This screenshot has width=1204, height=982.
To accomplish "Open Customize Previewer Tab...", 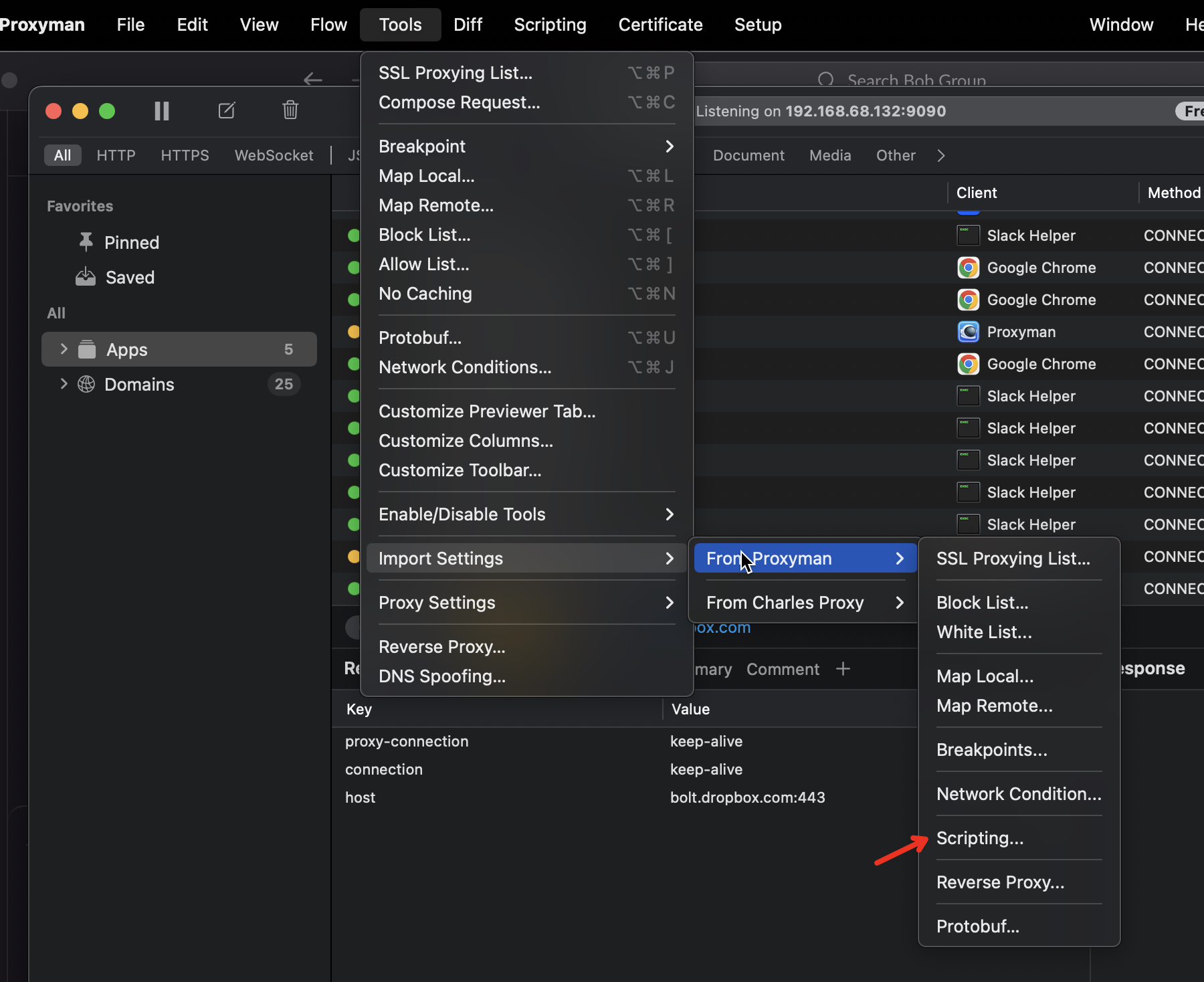I will tap(526, 411).
